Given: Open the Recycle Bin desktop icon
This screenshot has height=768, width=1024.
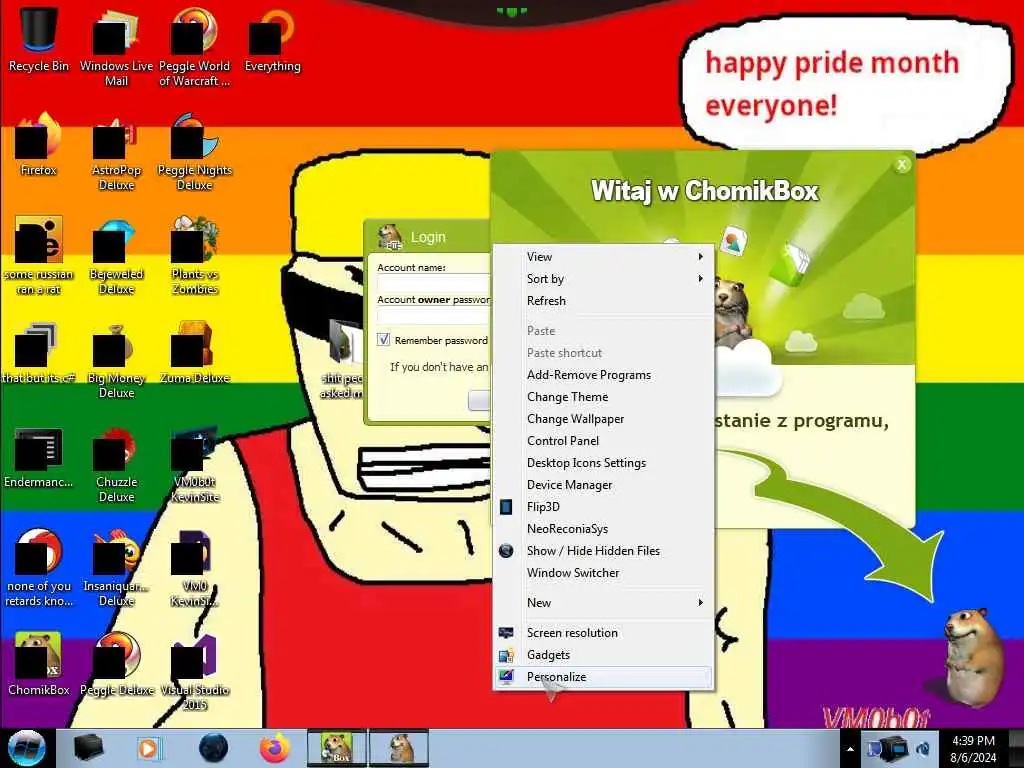Looking at the screenshot, I should coord(39,40).
